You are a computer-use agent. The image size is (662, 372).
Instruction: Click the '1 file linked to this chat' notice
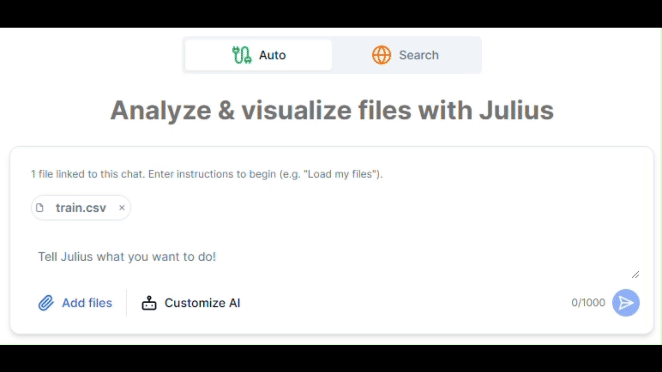206,174
